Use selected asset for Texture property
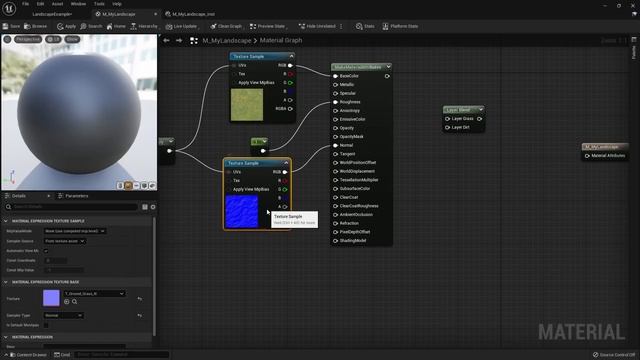 (67, 302)
